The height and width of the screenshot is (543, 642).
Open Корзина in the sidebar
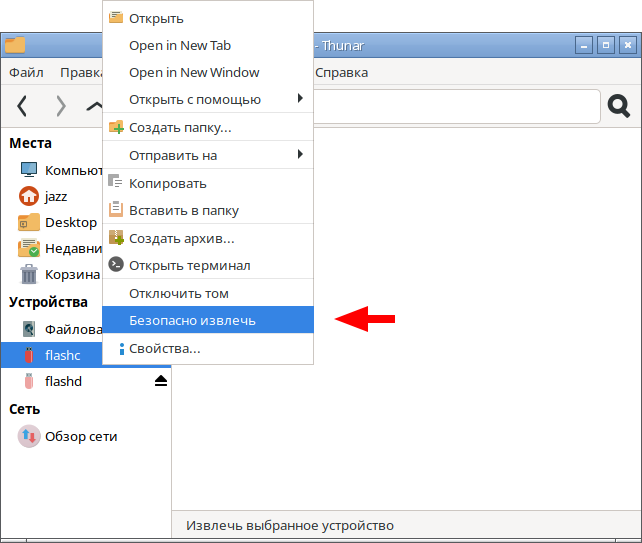point(52,274)
